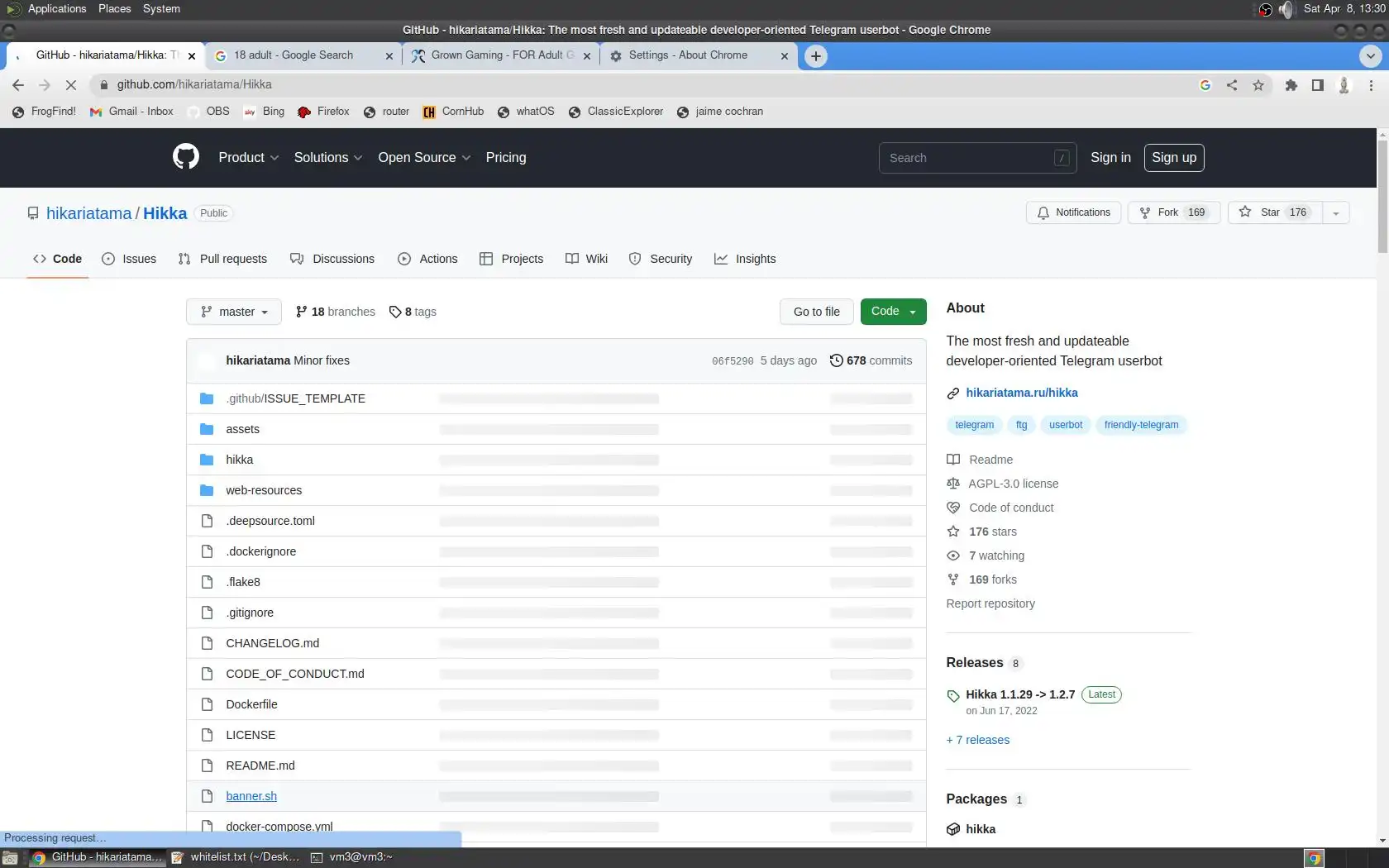Switch to the Wiki tab
Screen dimensions: 1389x868
[x=586, y=259]
